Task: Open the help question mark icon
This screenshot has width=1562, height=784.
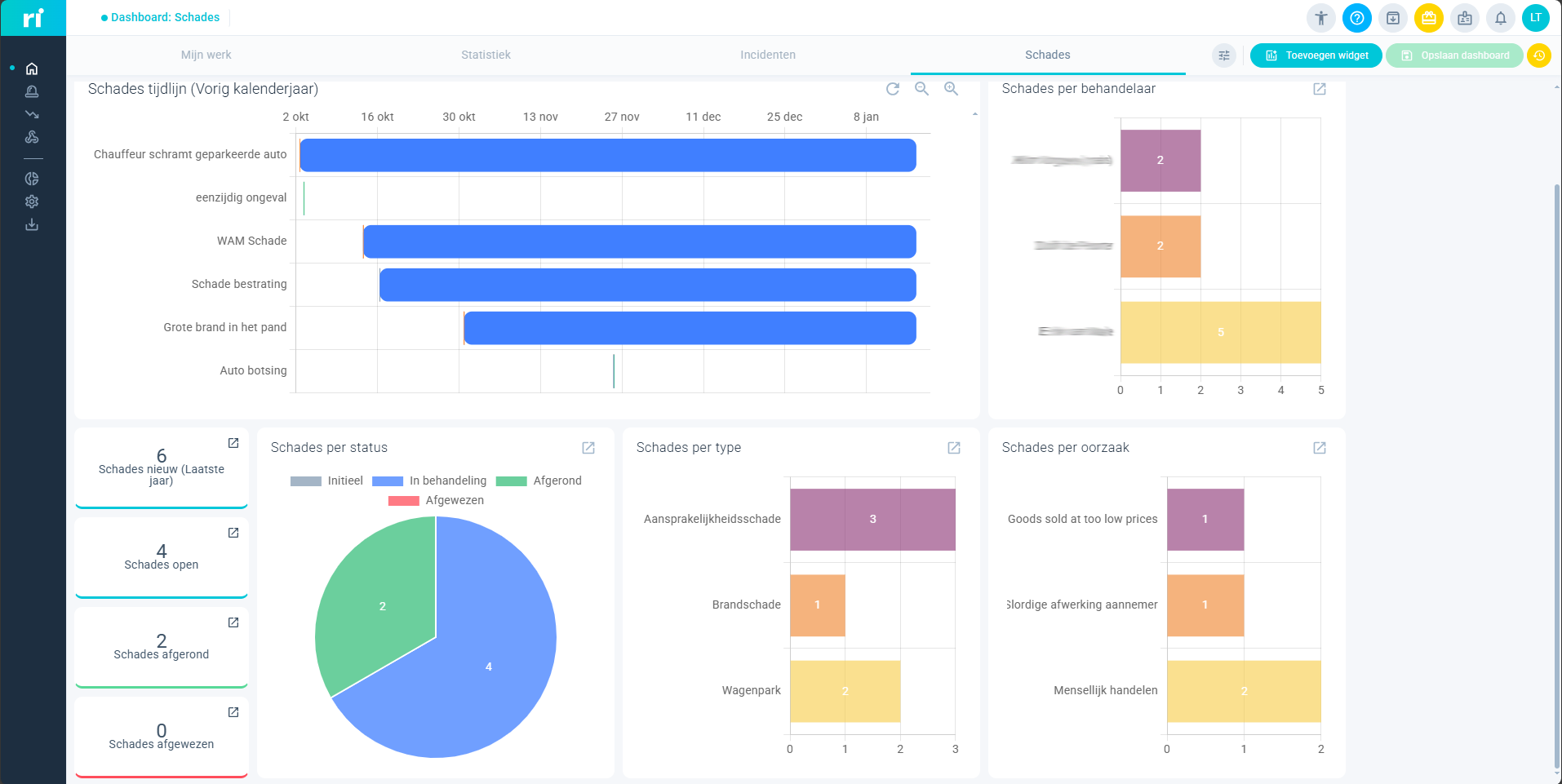Action: [x=1356, y=18]
